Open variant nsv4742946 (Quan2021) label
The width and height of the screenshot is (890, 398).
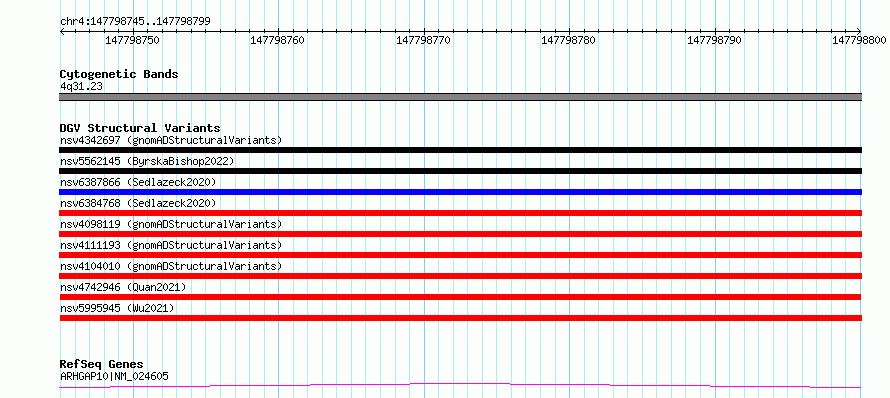coord(123,287)
